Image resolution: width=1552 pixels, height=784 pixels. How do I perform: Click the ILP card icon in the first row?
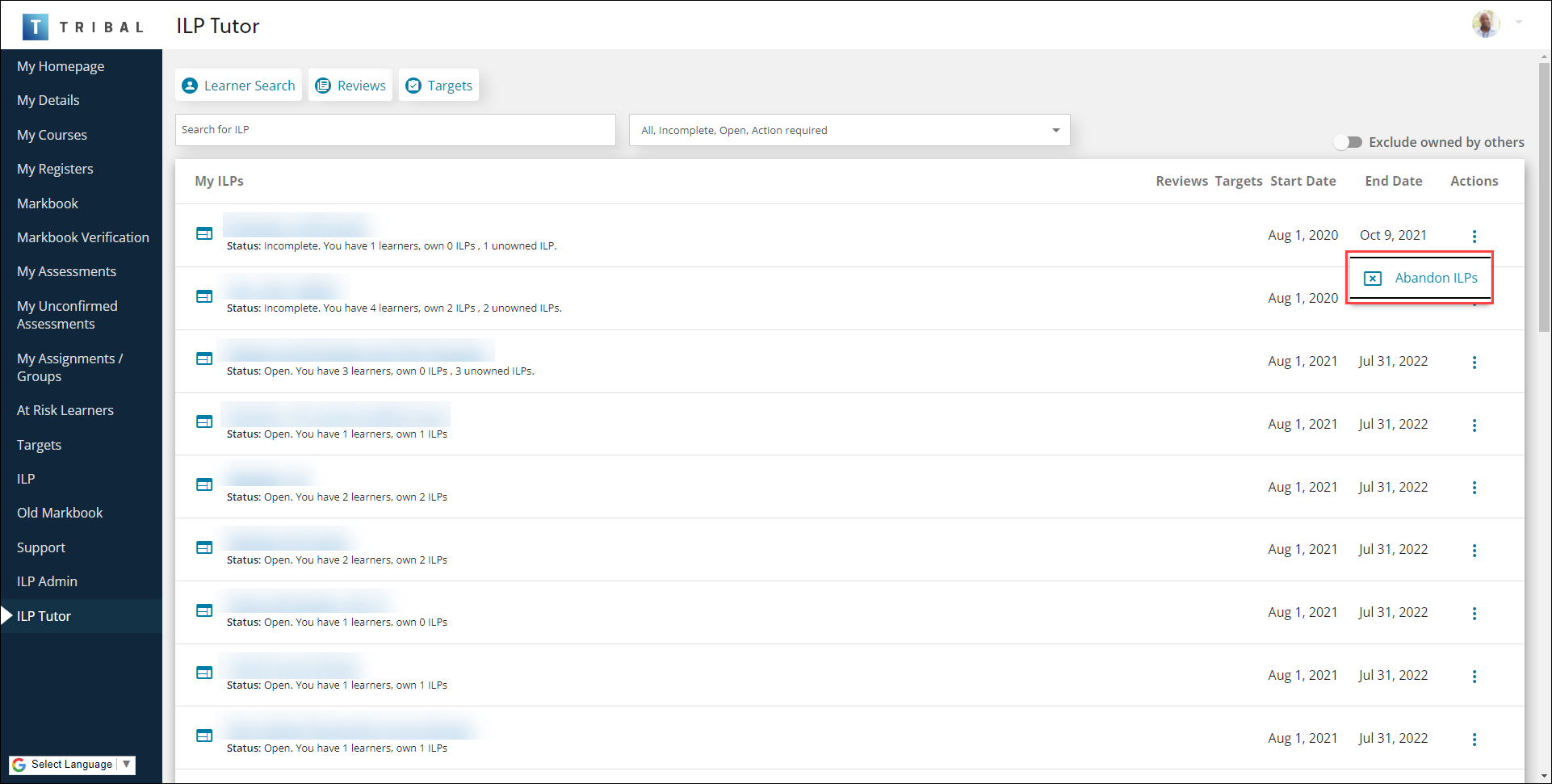tap(204, 233)
